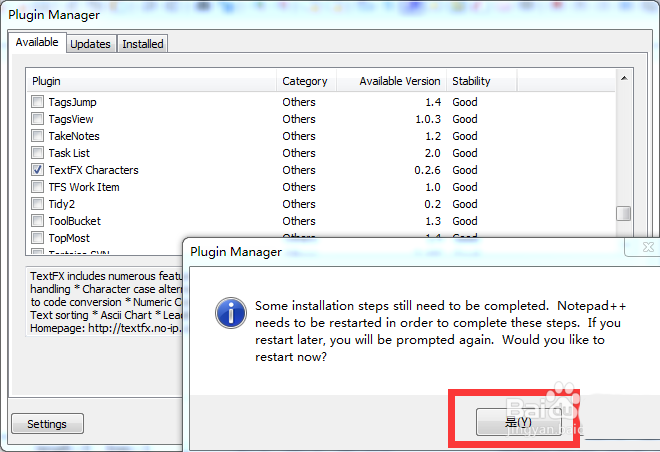This screenshot has width=660, height=452.
Task: Uncheck the TextFX Characters checkbox
Action: [x=37, y=170]
